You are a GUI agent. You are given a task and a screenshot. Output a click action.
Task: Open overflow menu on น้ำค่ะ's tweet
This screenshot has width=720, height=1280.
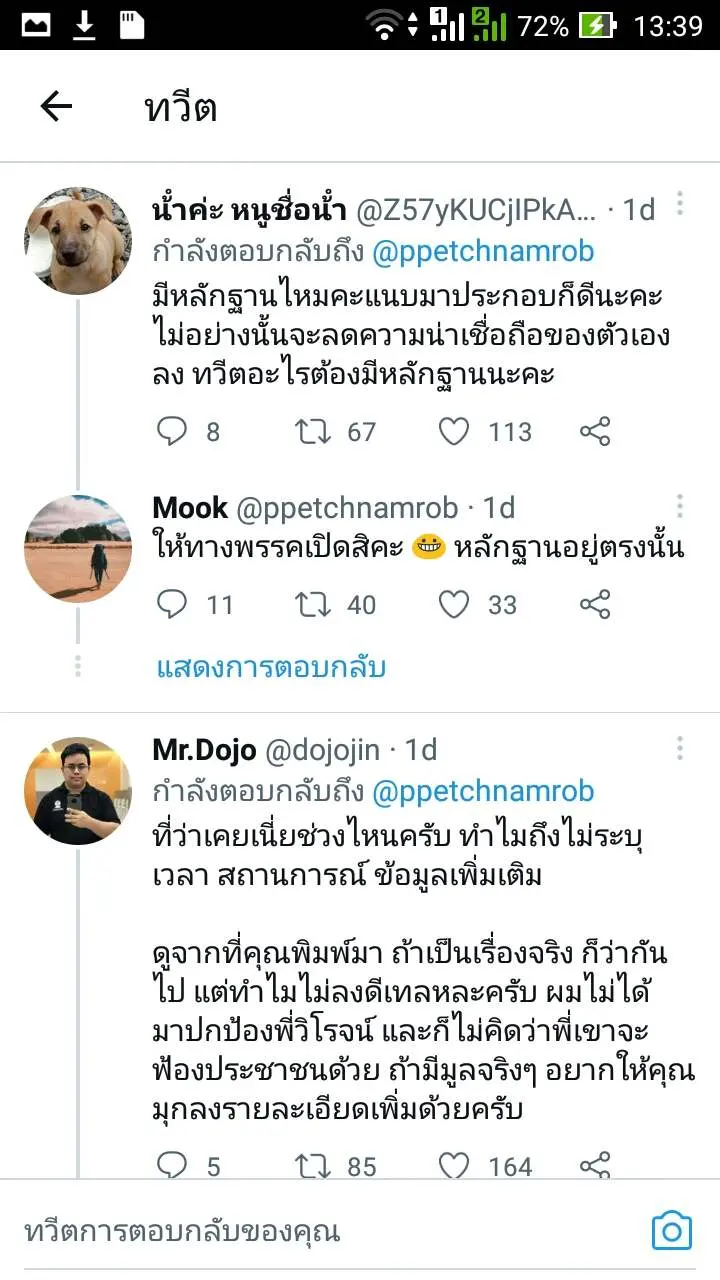point(680,205)
